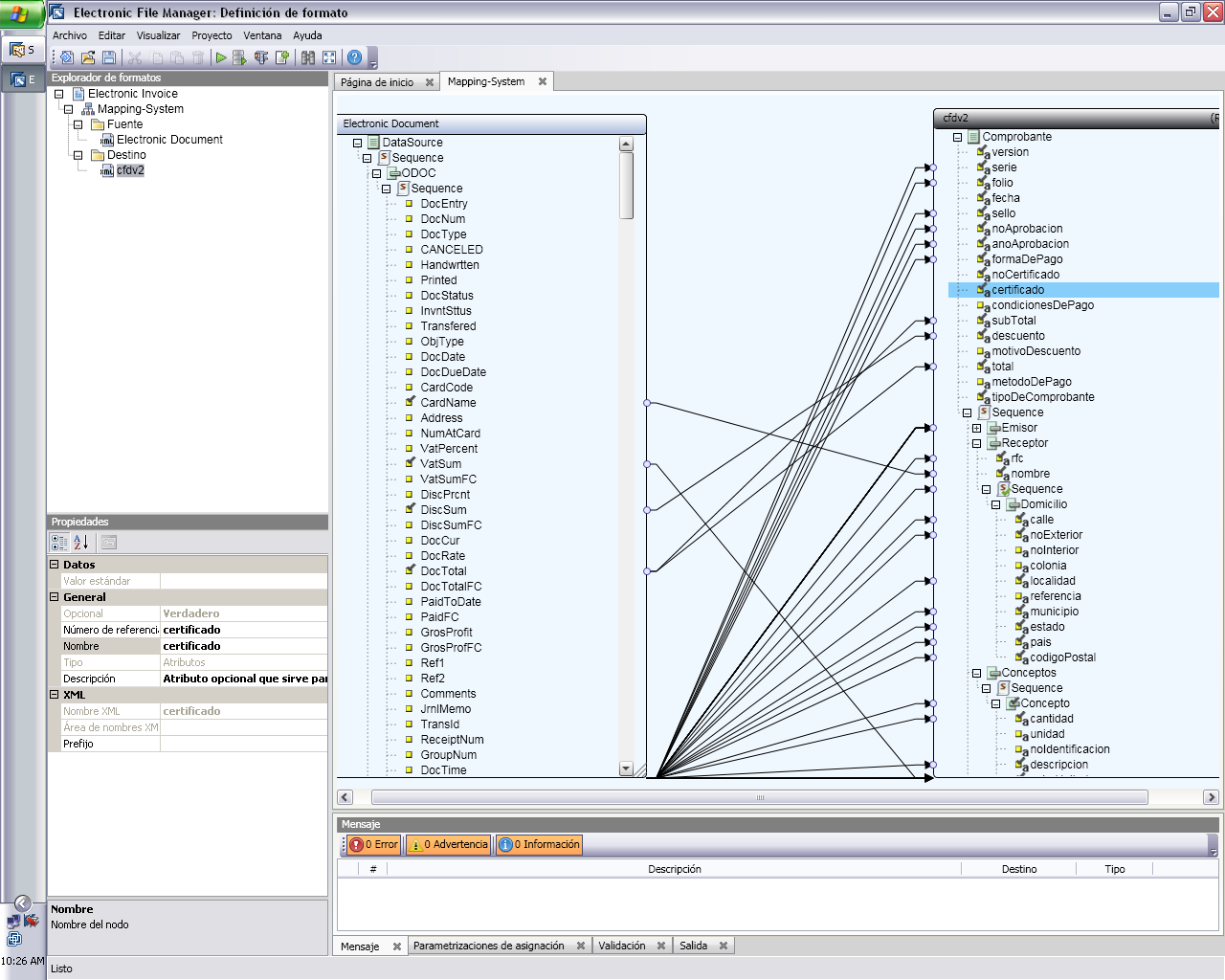
Task: Expand the Emisor node
Action: pos(975,428)
